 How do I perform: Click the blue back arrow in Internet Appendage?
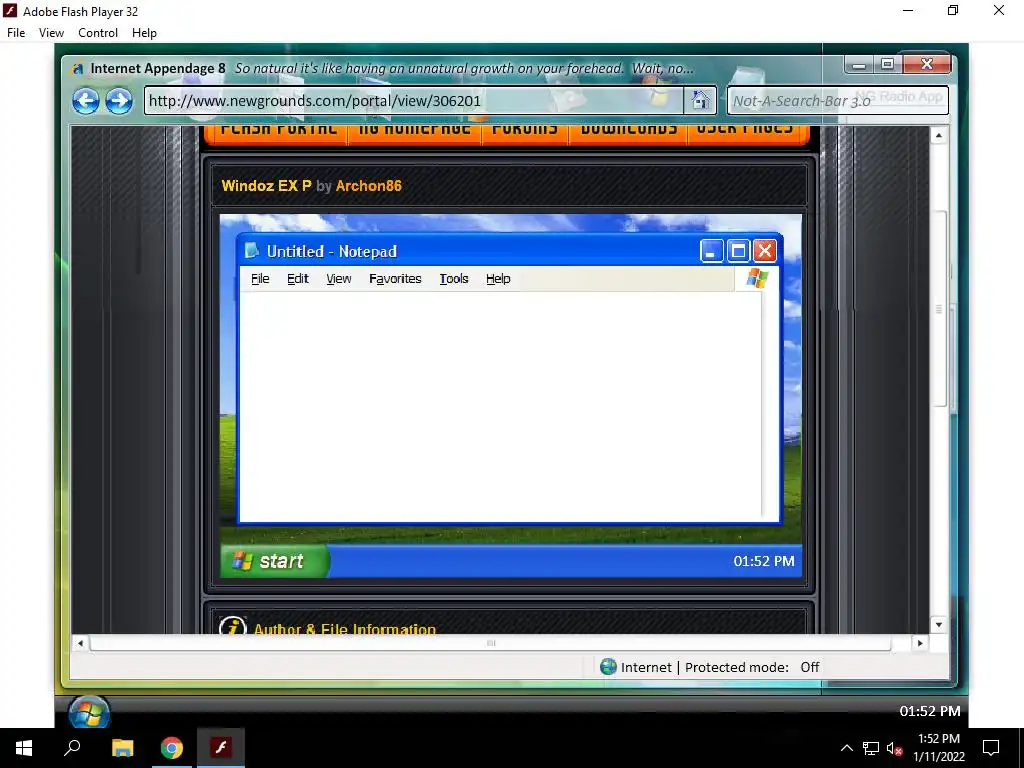pyautogui.click(x=86, y=101)
